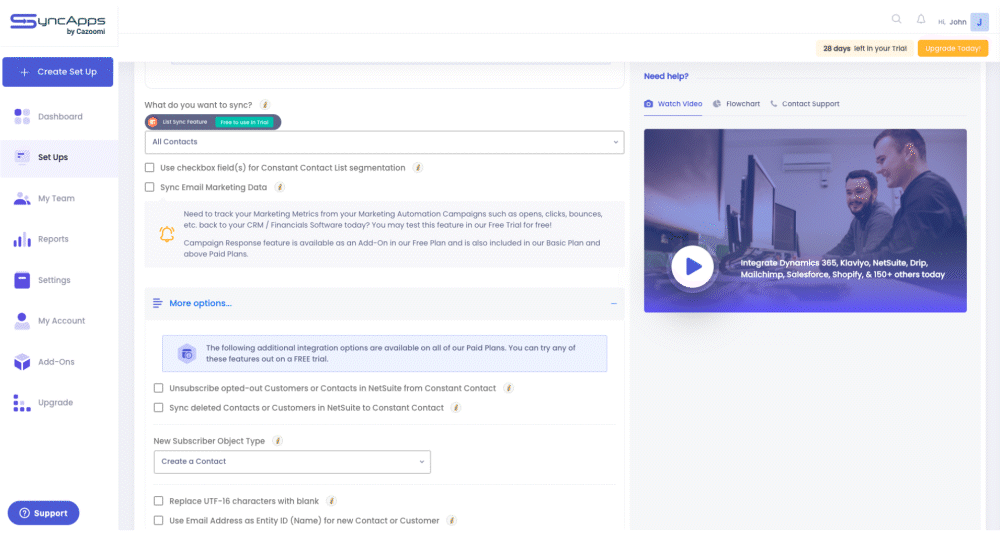This screenshot has height=542, width=1000.
Task: Click the orange alarm bell icon in notice
Action: [x=166, y=234]
